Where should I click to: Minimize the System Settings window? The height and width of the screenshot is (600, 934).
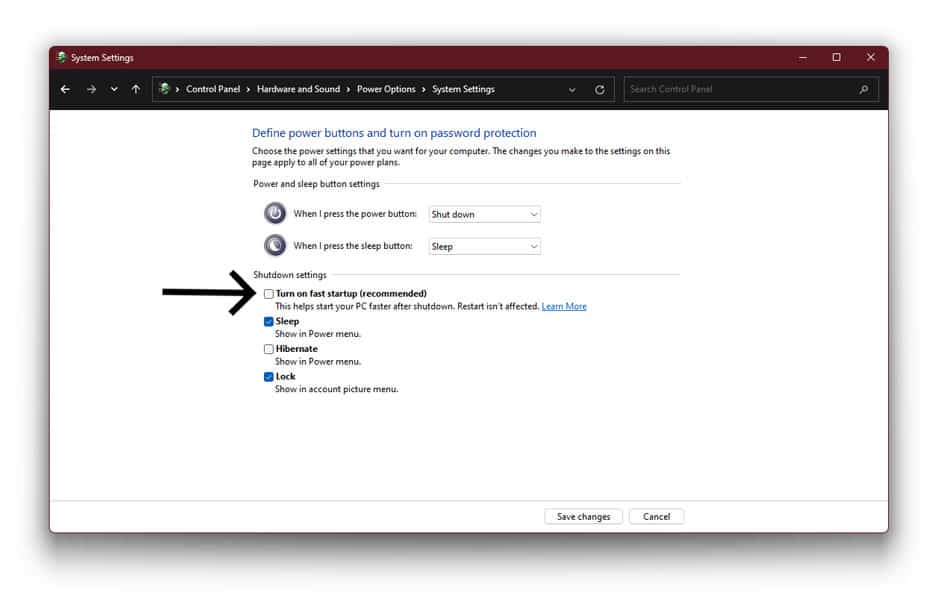803,58
